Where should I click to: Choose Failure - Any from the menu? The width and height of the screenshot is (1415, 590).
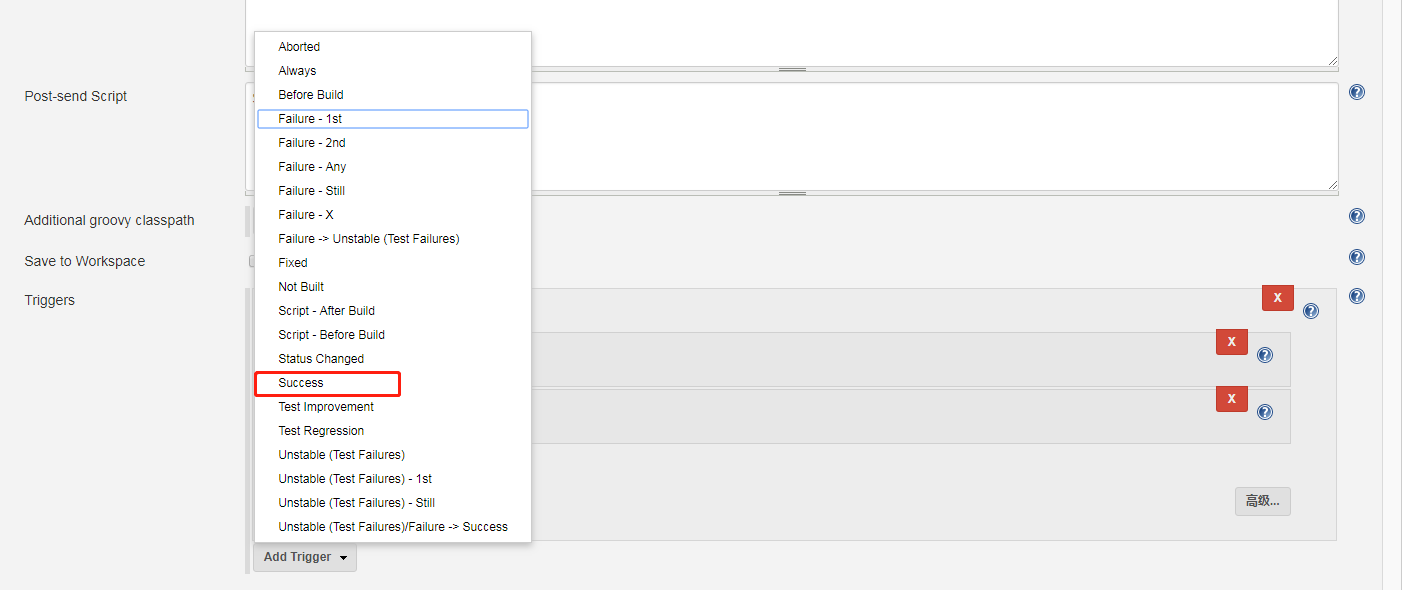click(x=312, y=167)
